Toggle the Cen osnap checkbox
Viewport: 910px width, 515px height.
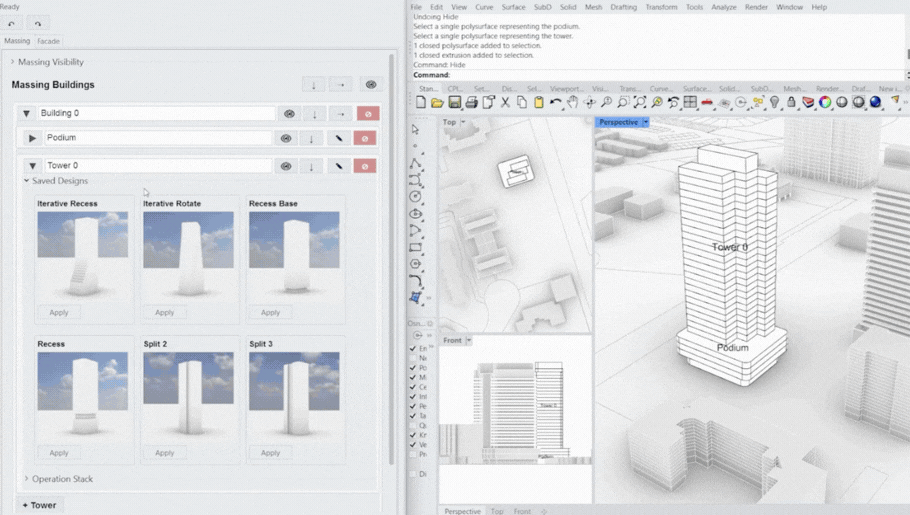point(413,387)
